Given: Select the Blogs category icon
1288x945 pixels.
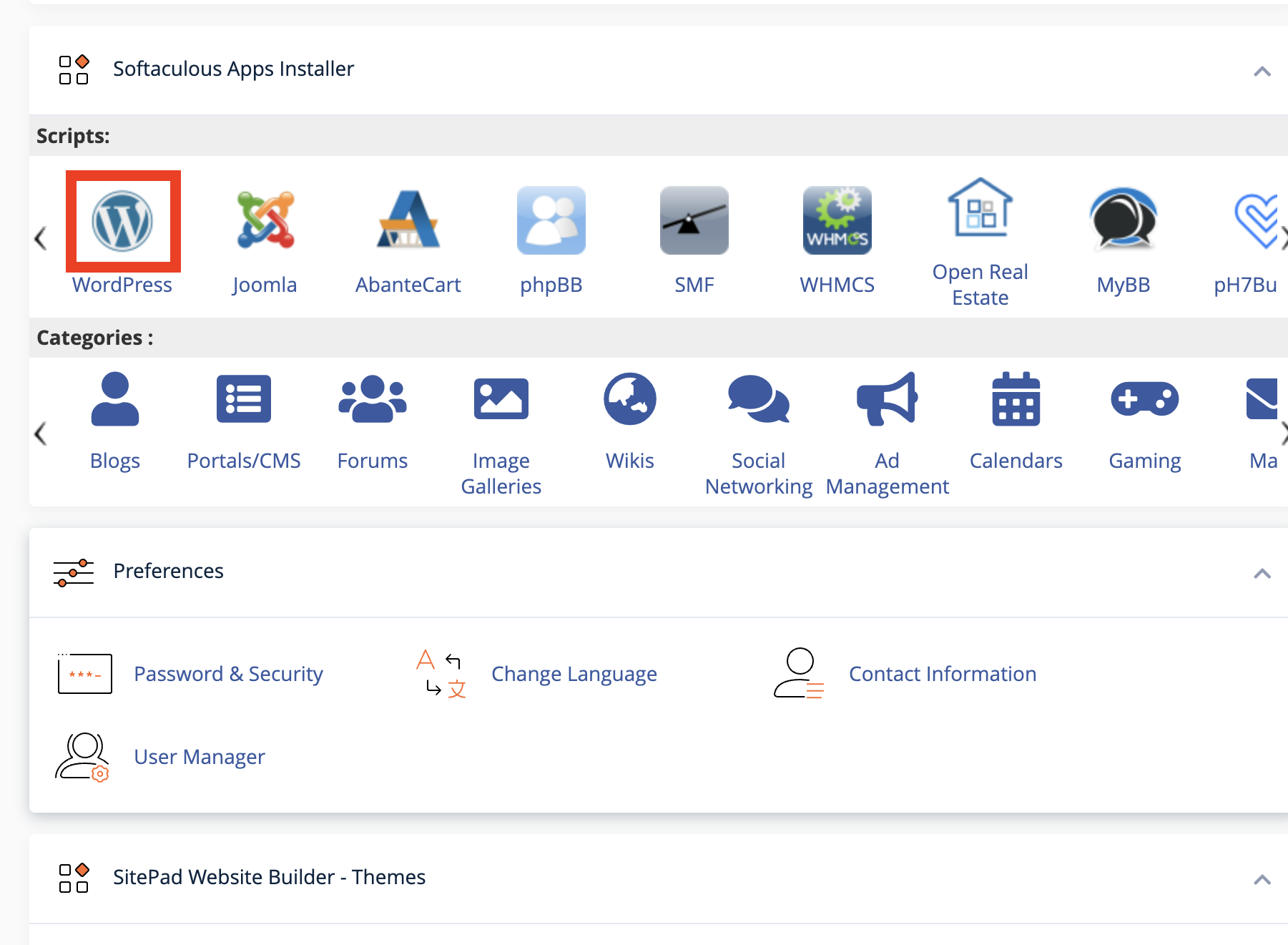Looking at the screenshot, I should 115,398.
